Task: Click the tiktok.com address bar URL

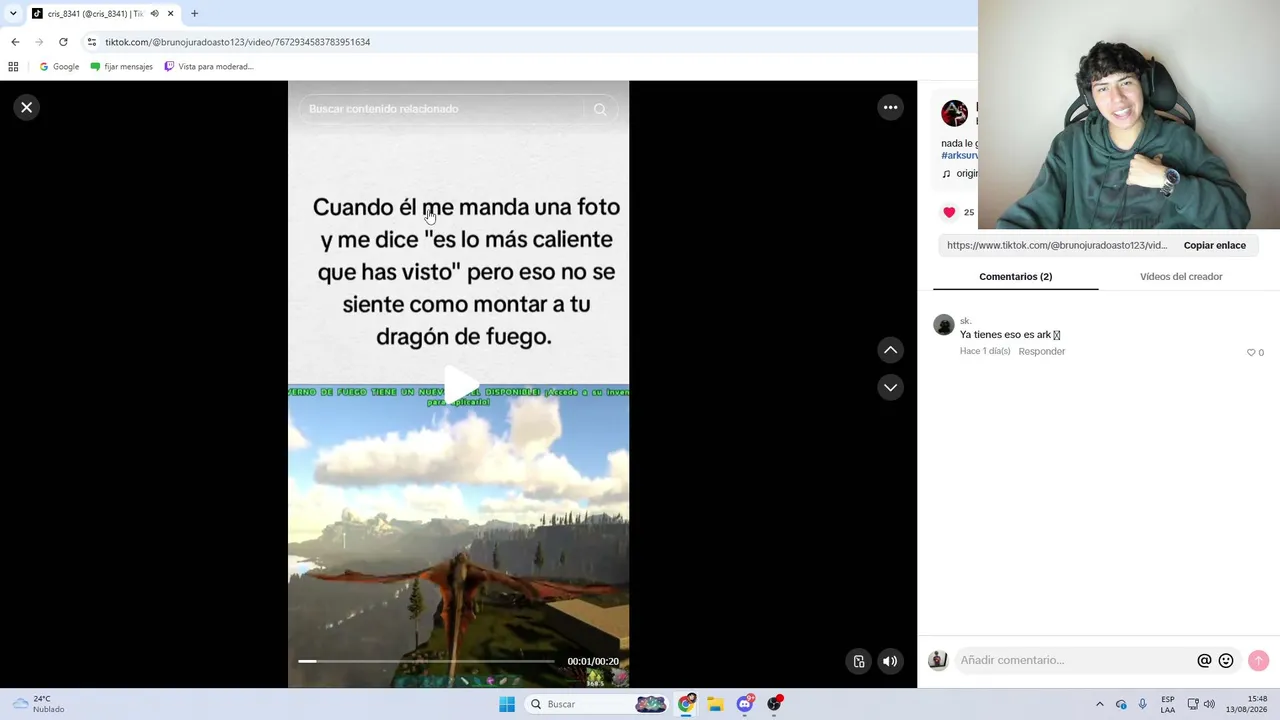Action: (238, 42)
